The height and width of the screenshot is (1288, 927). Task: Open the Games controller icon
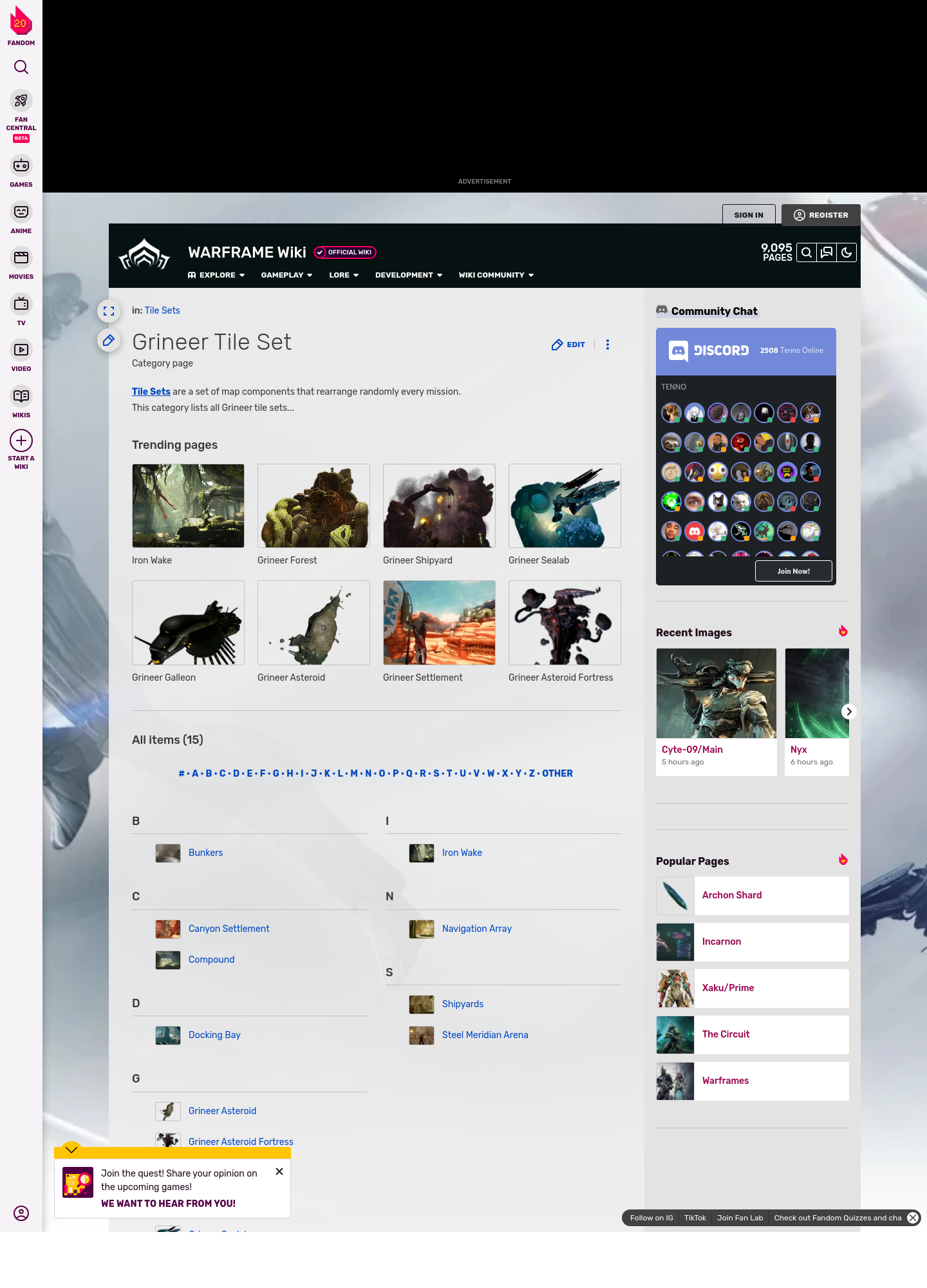point(21,166)
